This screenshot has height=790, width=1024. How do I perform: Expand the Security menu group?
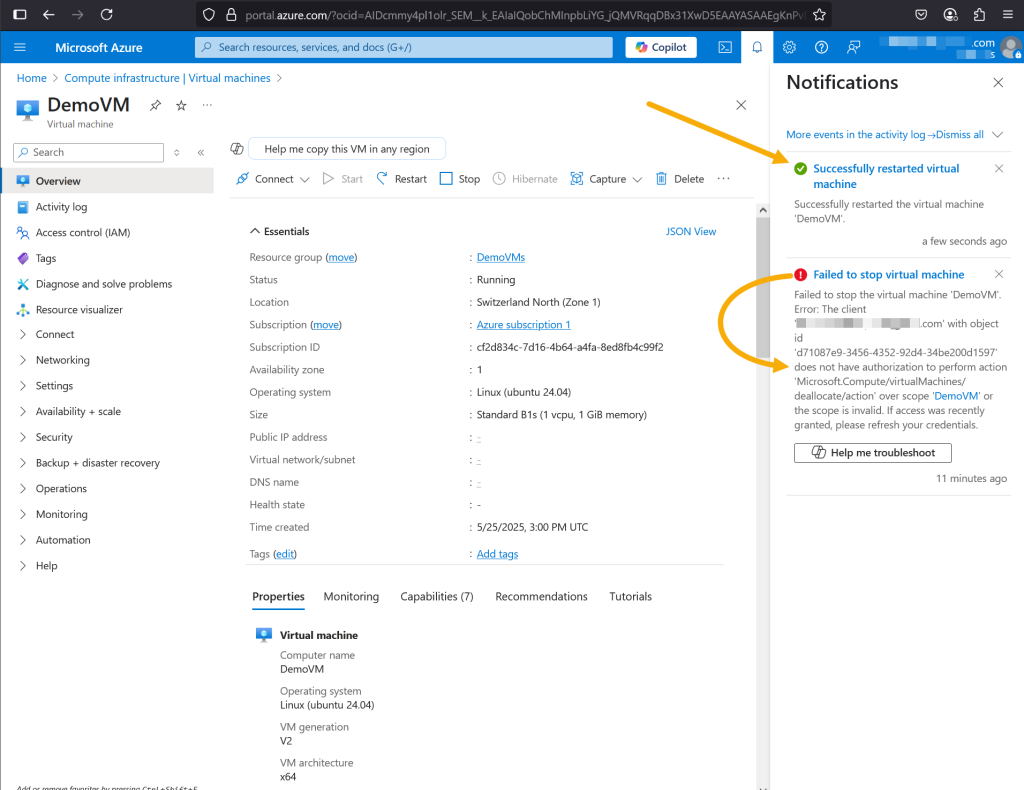(x=23, y=437)
